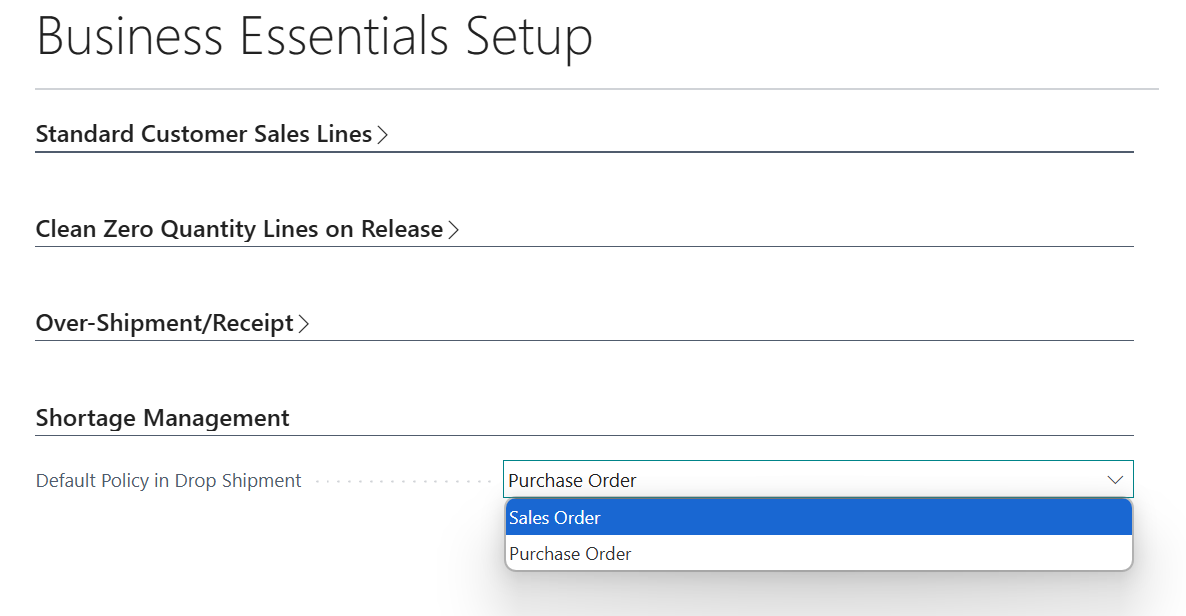Click the Default Policy in Drop Shipment label
Screen dimensions: 1186x616
(168, 481)
